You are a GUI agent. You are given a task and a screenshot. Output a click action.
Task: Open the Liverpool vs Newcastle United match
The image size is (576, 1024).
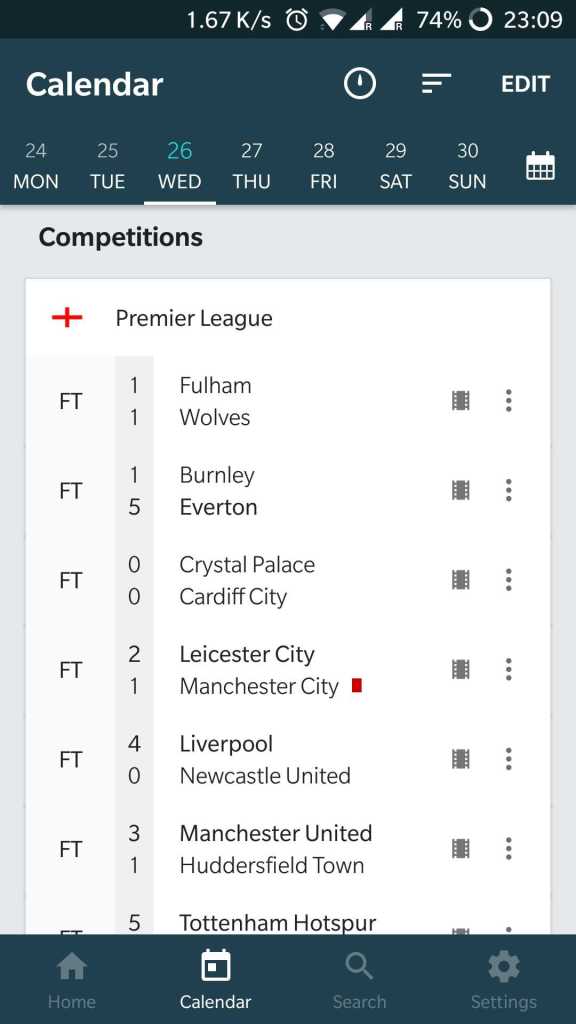[288, 759]
